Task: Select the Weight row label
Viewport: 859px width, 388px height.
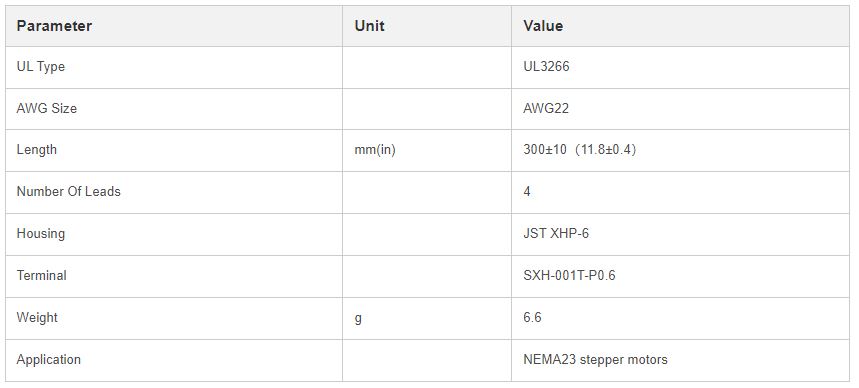Action: pyautogui.click(x=37, y=318)
